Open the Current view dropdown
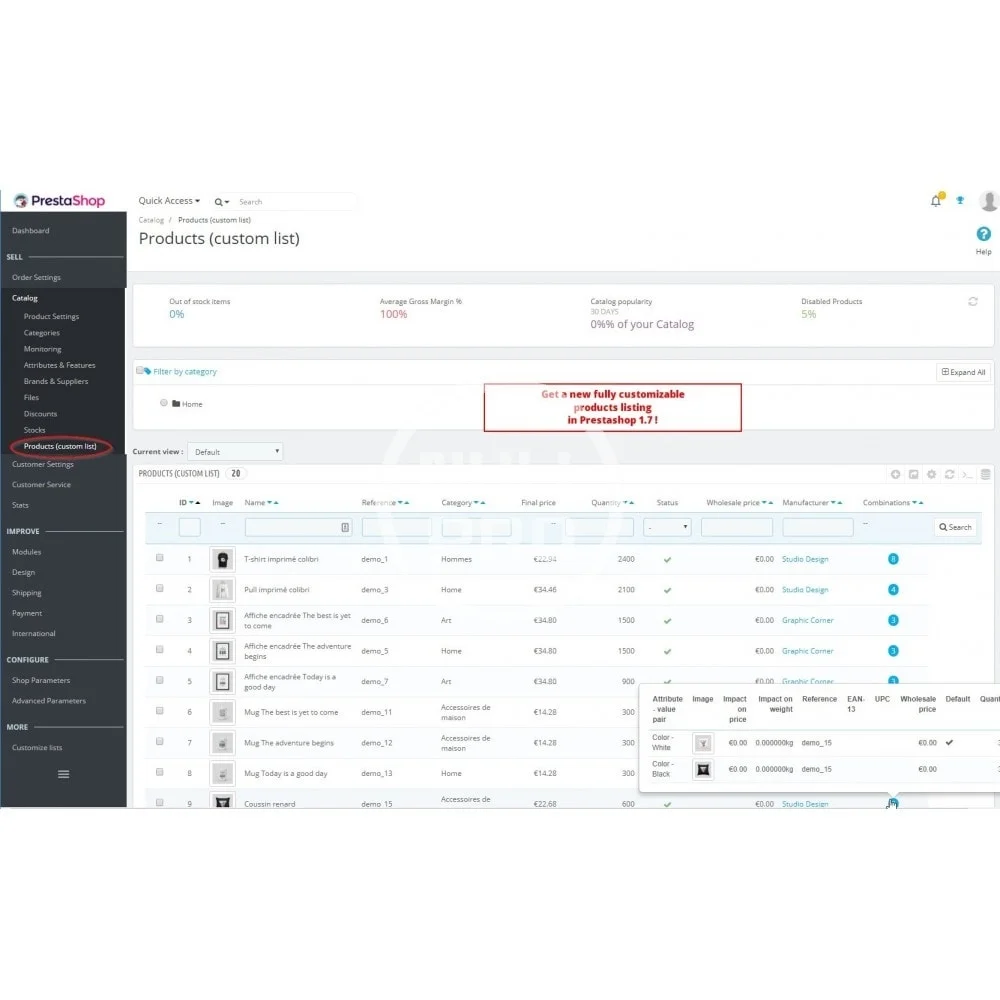Screen dimensions: 1000x1000 (235, 452)
